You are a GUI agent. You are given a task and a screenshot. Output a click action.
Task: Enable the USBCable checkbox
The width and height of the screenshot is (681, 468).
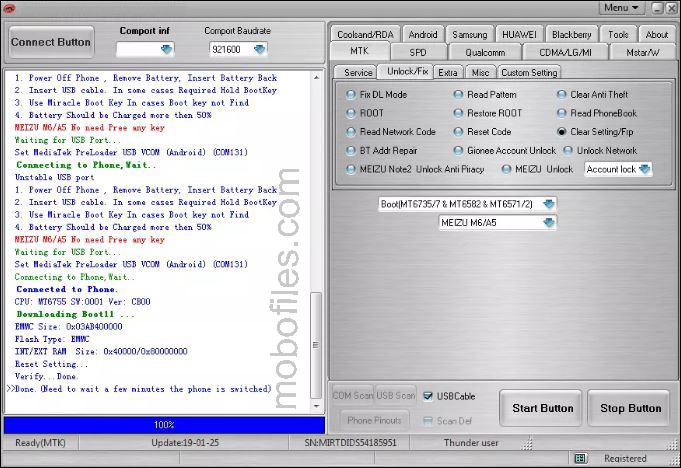[x=429, y=396]
